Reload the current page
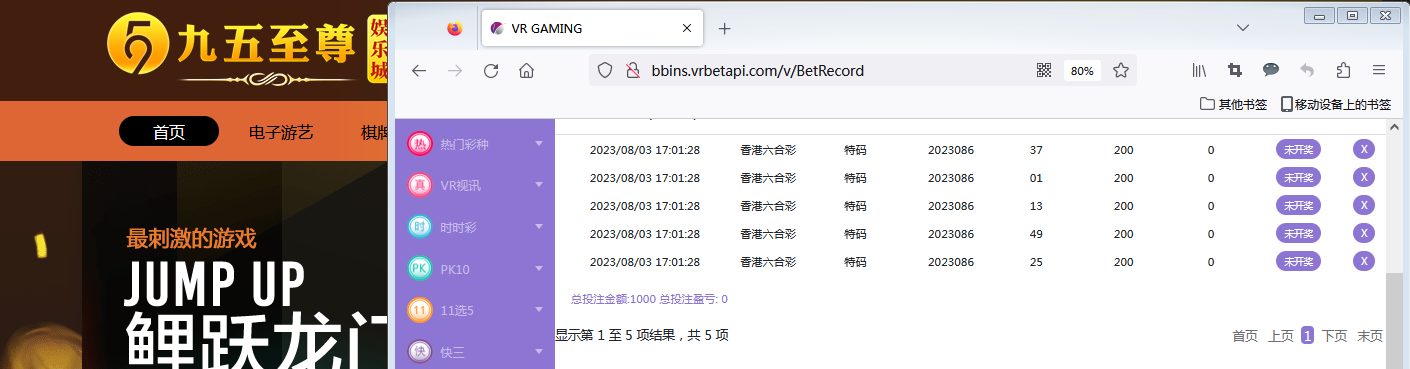This screenshot has height=369, width=1410. tap(491, 71)
